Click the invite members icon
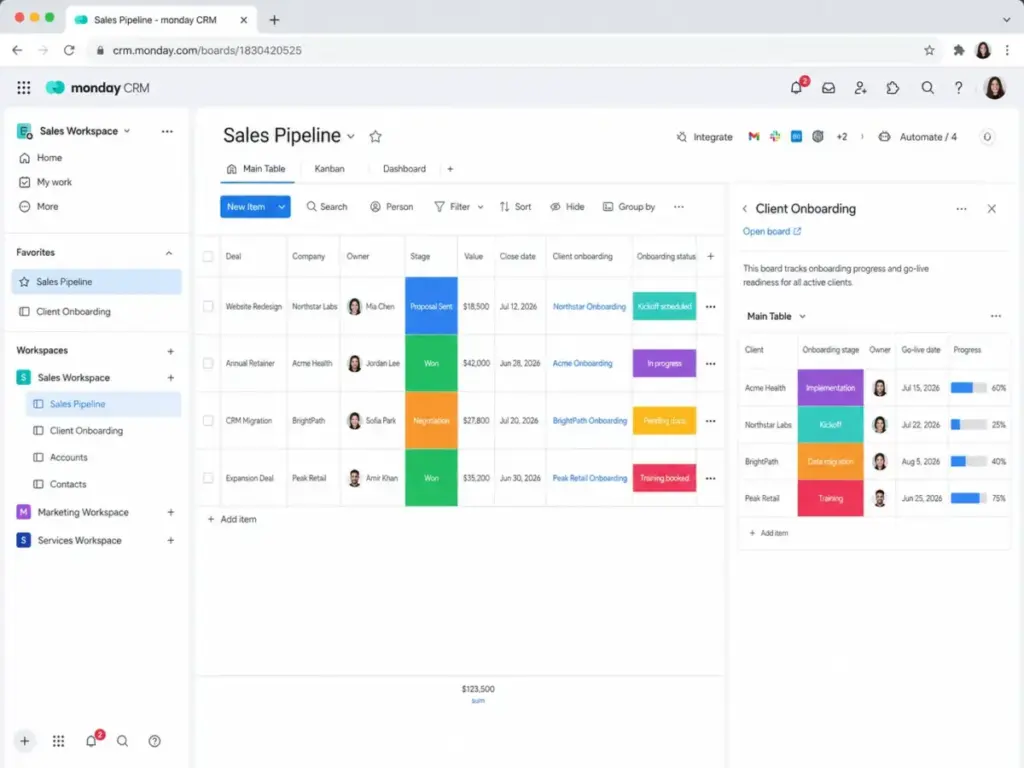 tap(860, 88)
